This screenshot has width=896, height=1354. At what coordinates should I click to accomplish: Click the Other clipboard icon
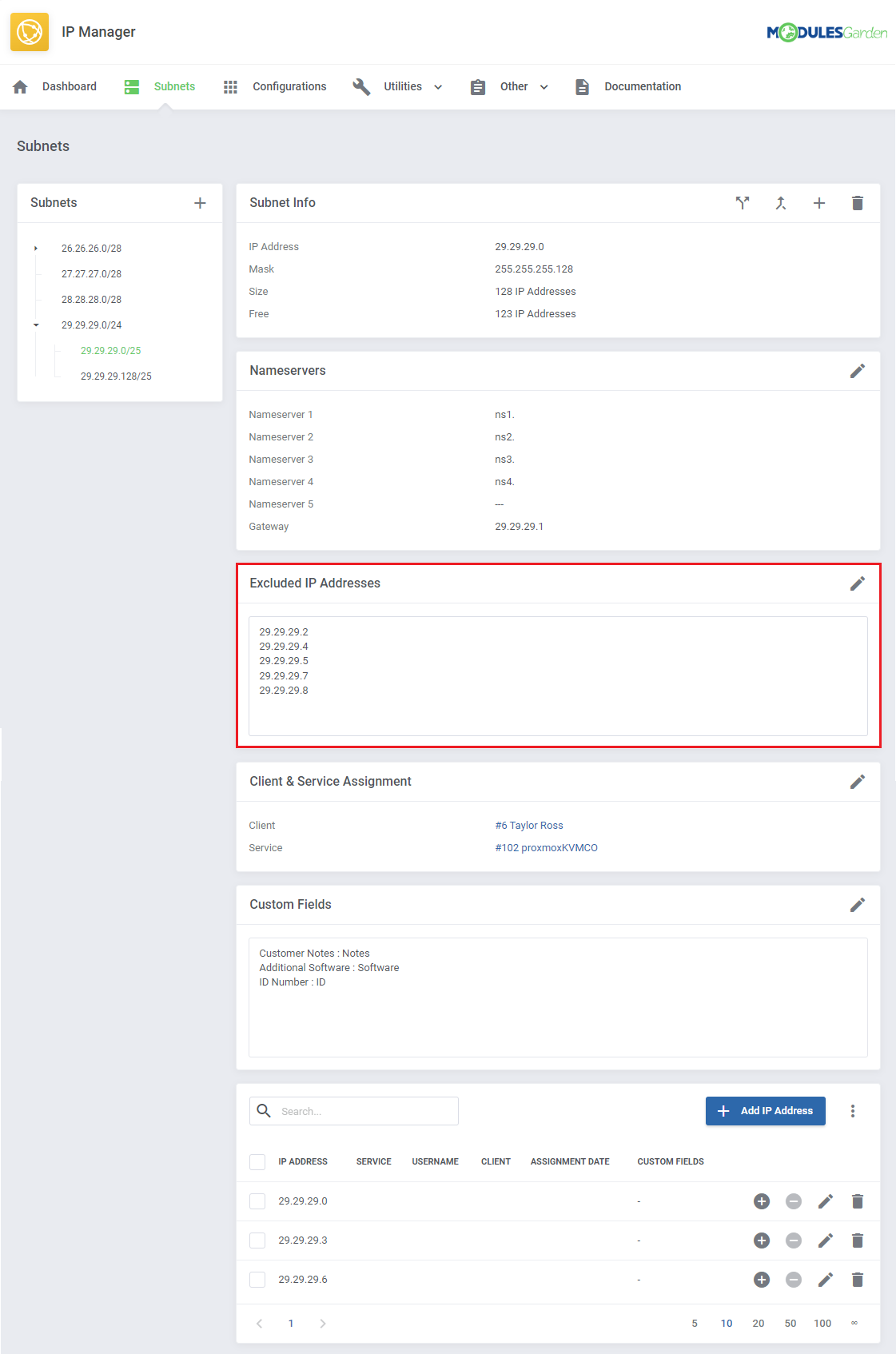pyautogui.click(x=478, y=86)
